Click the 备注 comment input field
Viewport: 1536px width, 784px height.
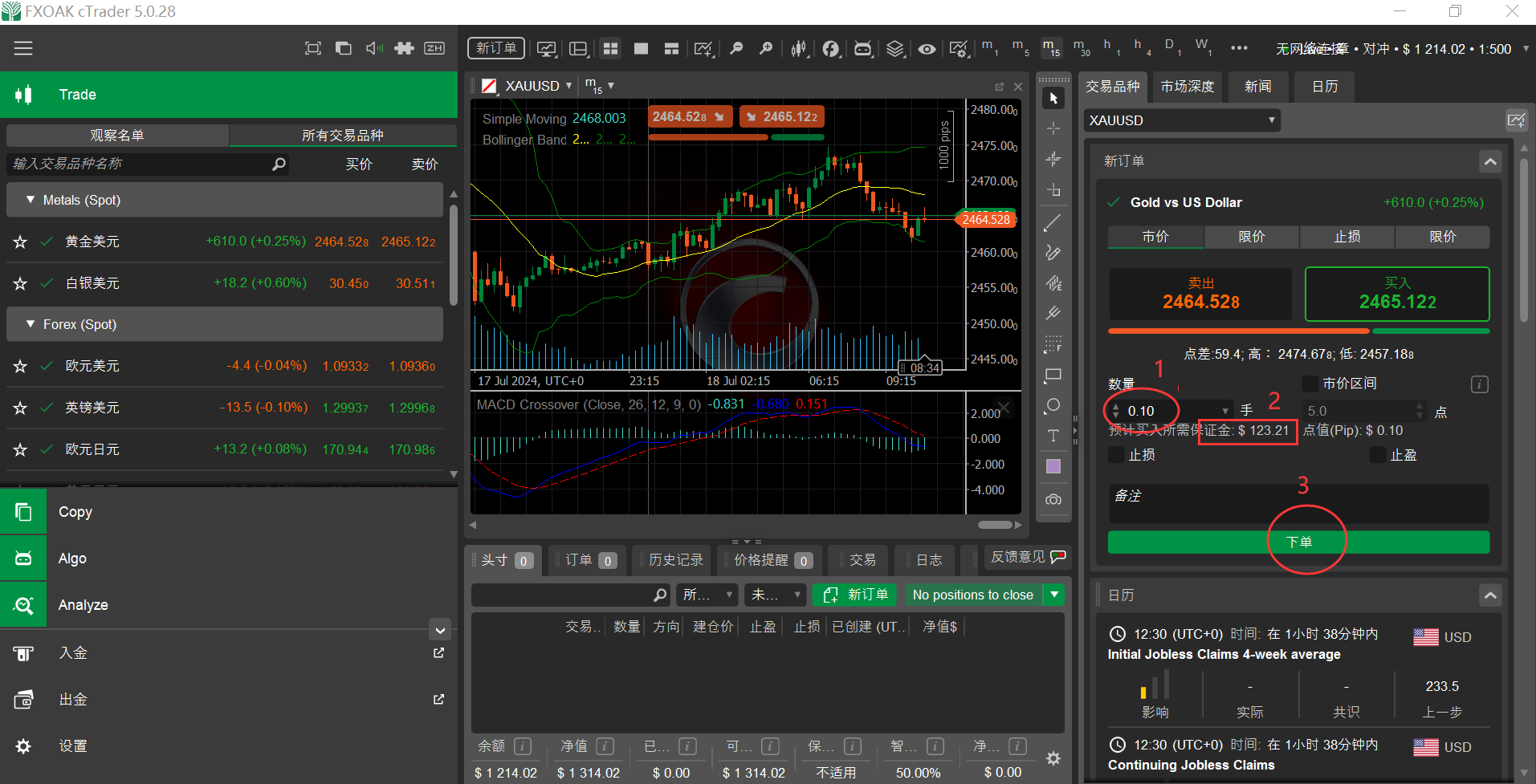click(1298, 504)
